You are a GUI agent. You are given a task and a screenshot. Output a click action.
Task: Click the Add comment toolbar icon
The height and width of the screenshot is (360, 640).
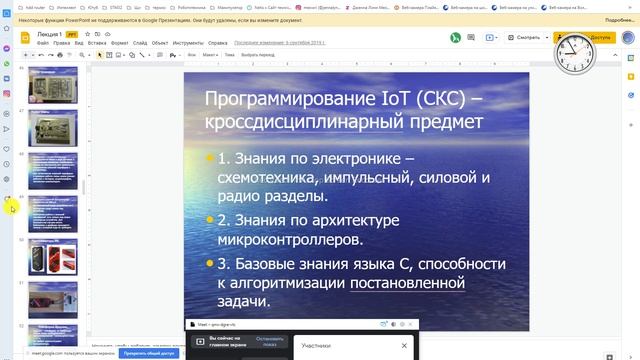pyautogui.click(x=160, y=55)
